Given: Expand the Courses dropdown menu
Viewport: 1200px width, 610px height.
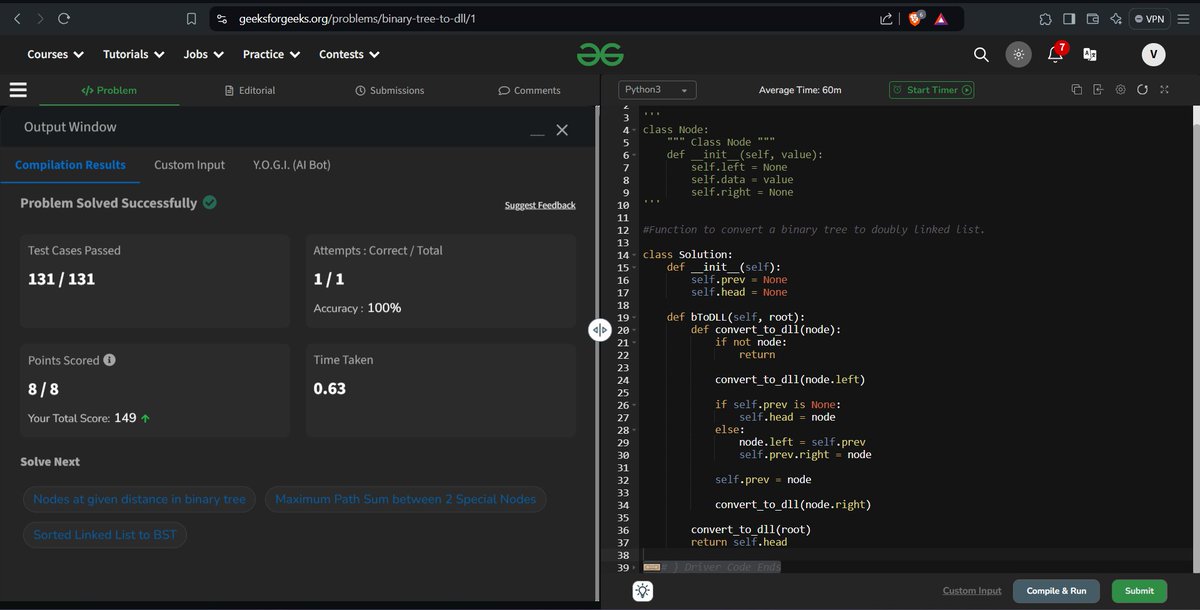Looking at the screenshot, I should click(x=55, y=55).
